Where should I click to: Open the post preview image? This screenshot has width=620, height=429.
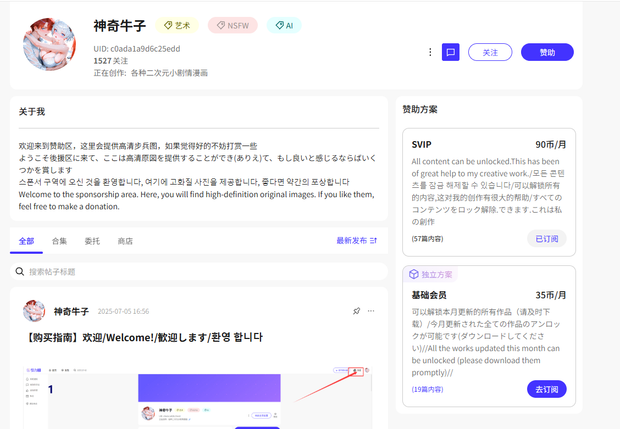[x=198, y=397]
